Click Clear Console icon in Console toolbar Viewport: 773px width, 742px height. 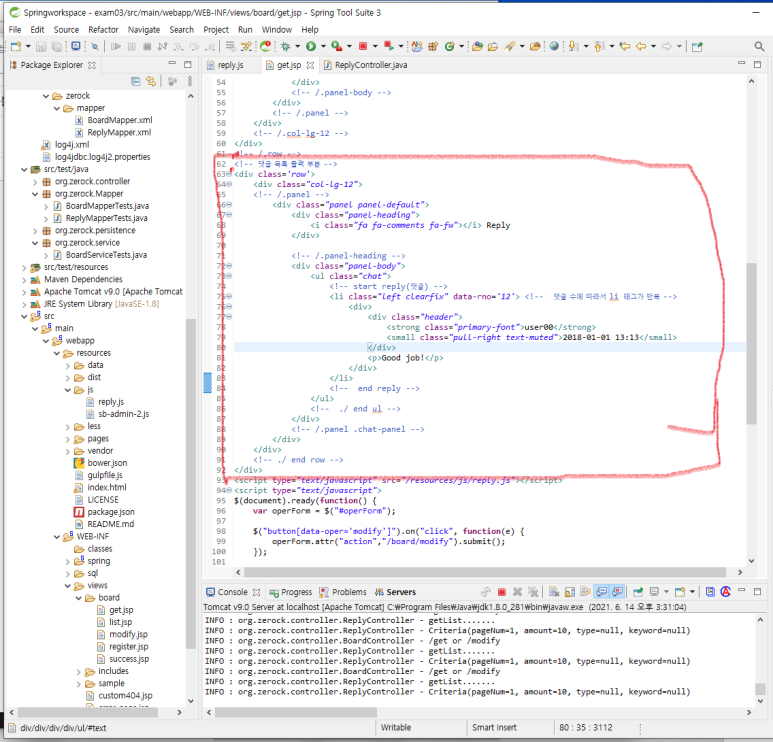[x=554, y=592]
